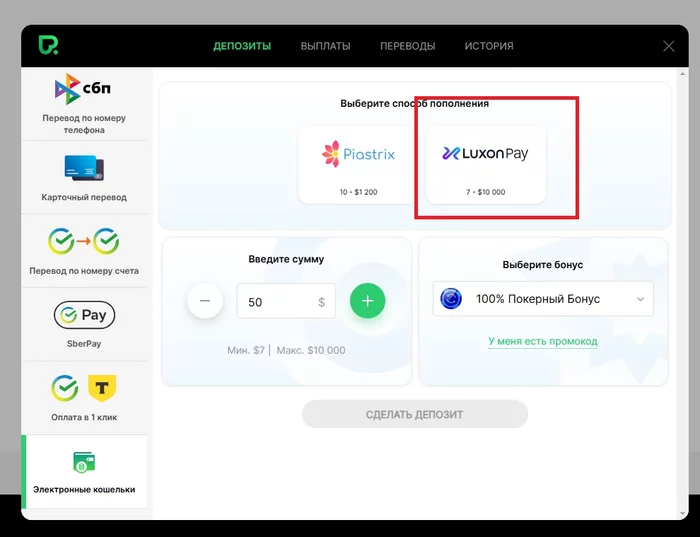Click the Карточный перевод label
This screenshot has width=700, height=537.
(x=84, y=197)
